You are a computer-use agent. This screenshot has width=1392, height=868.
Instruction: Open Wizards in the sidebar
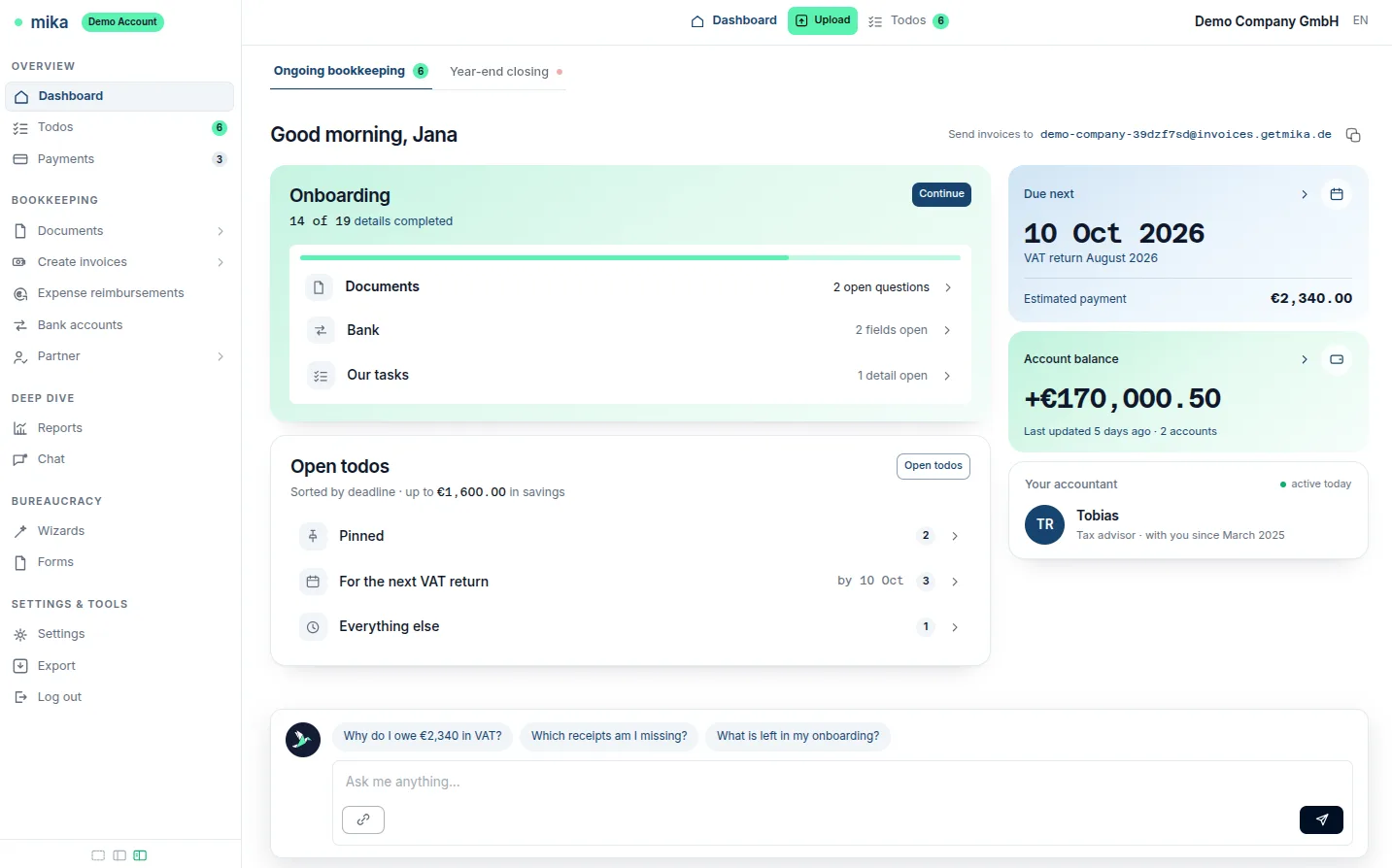119,531
